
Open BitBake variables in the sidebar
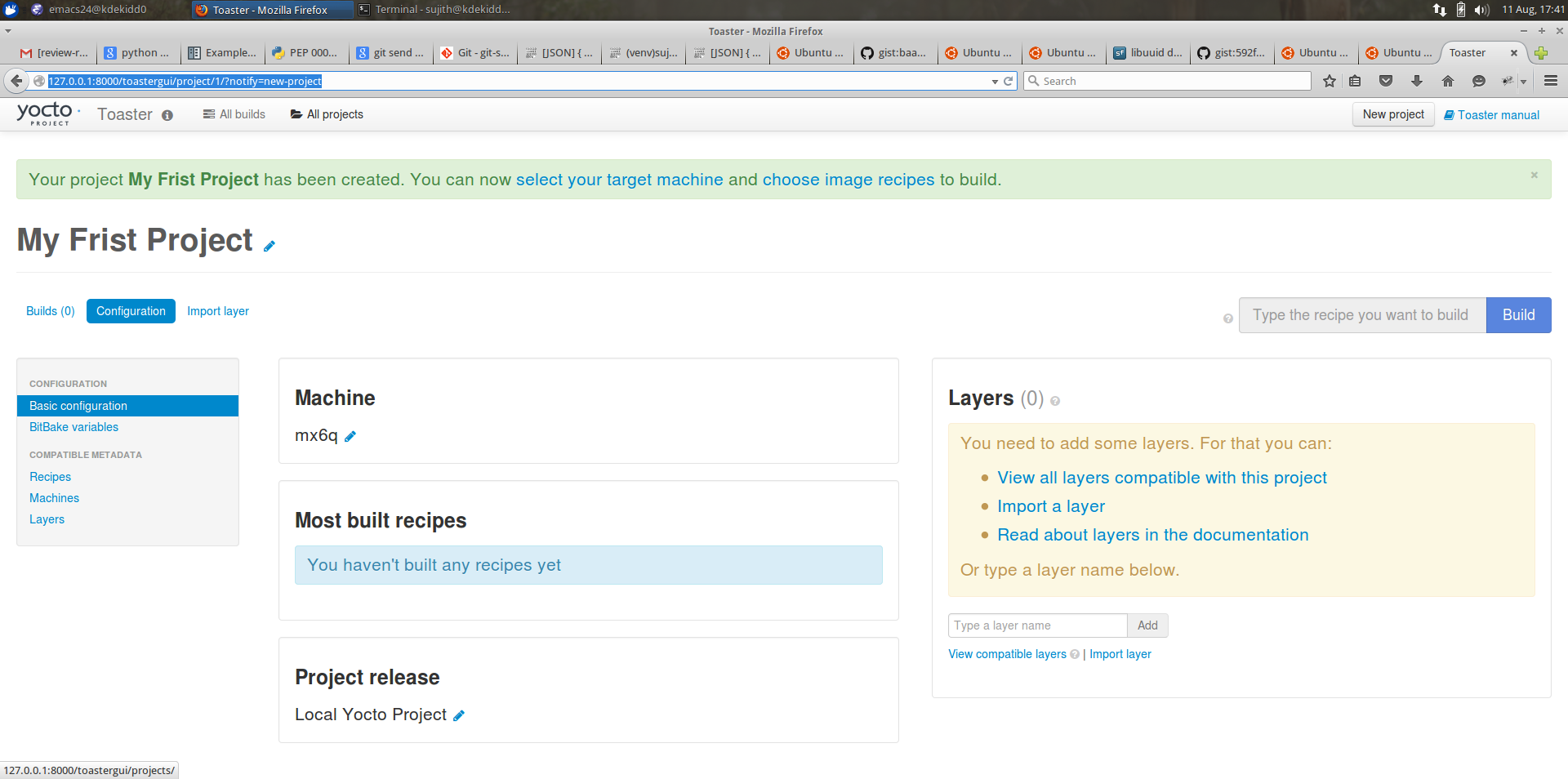(73, 427)
